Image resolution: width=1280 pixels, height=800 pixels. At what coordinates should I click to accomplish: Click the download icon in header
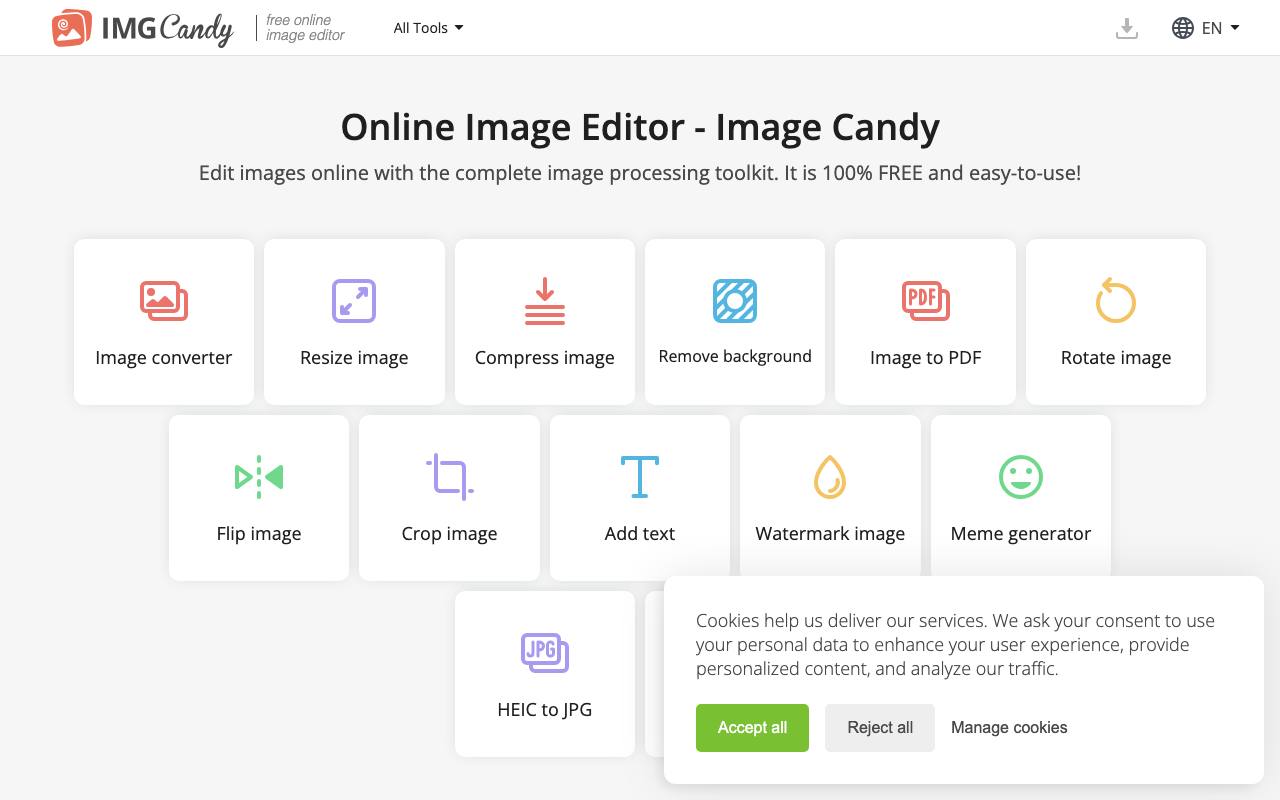pos(1127,28)
